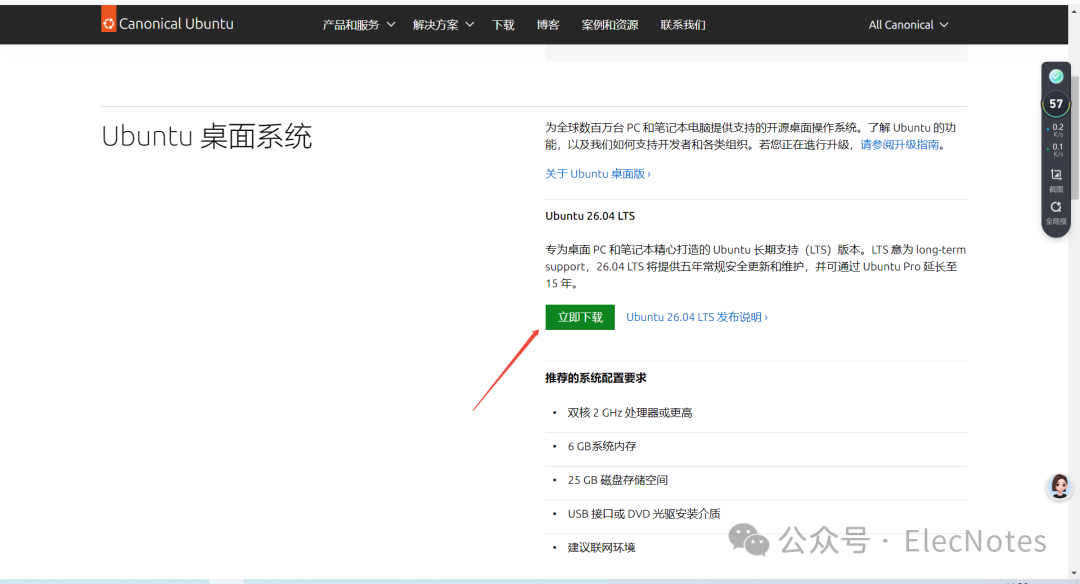Open the All Canonical dropdown
Image resolution: width=1080 pixels, height=584 pixels.
[908, 25]
